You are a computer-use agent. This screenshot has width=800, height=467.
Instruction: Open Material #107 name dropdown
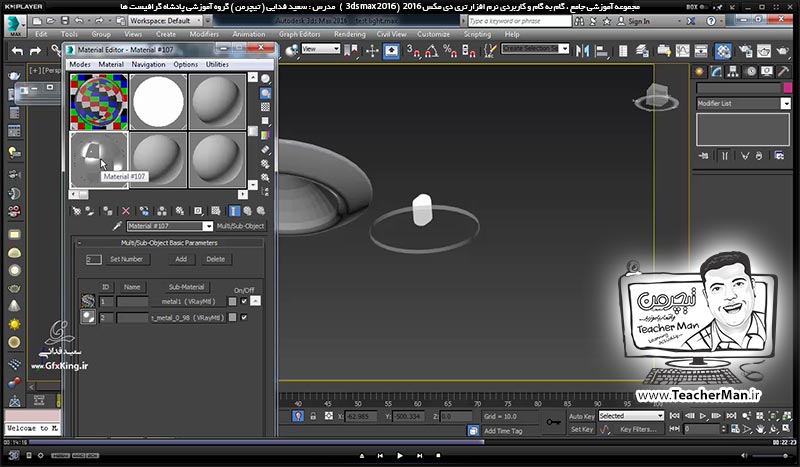tap(208, 226)
